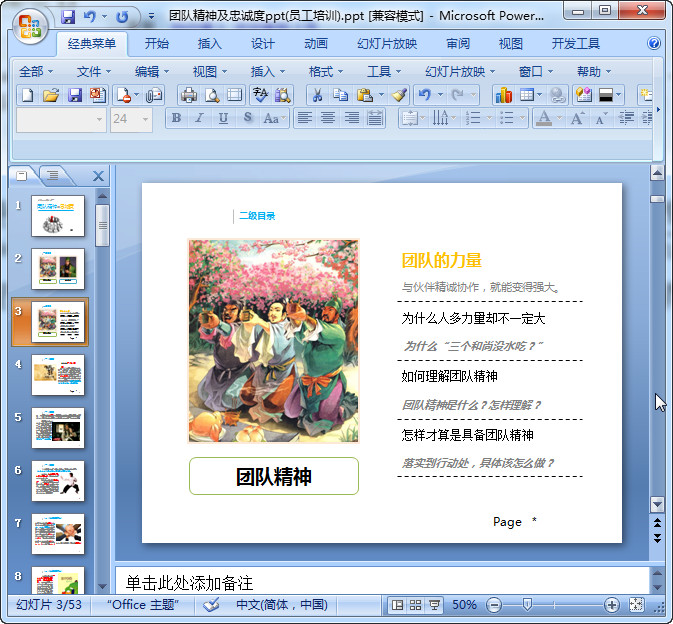Open Print Preview magnifier icon
Screen dimensions: 673x624
coord(212,95)
